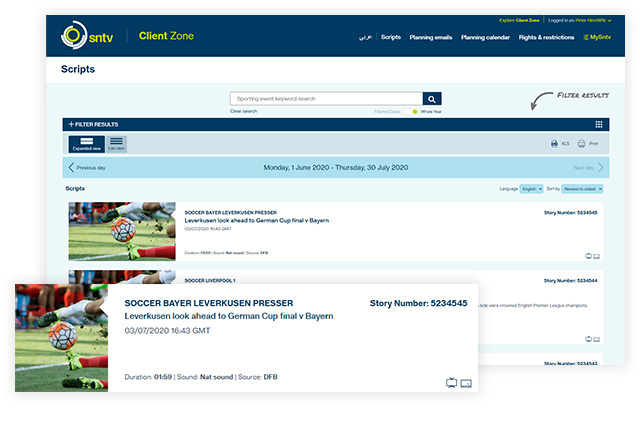Click the Clear search link
Image resolution: width=640 pixels, height=422 pixels.
pos(243,111)
